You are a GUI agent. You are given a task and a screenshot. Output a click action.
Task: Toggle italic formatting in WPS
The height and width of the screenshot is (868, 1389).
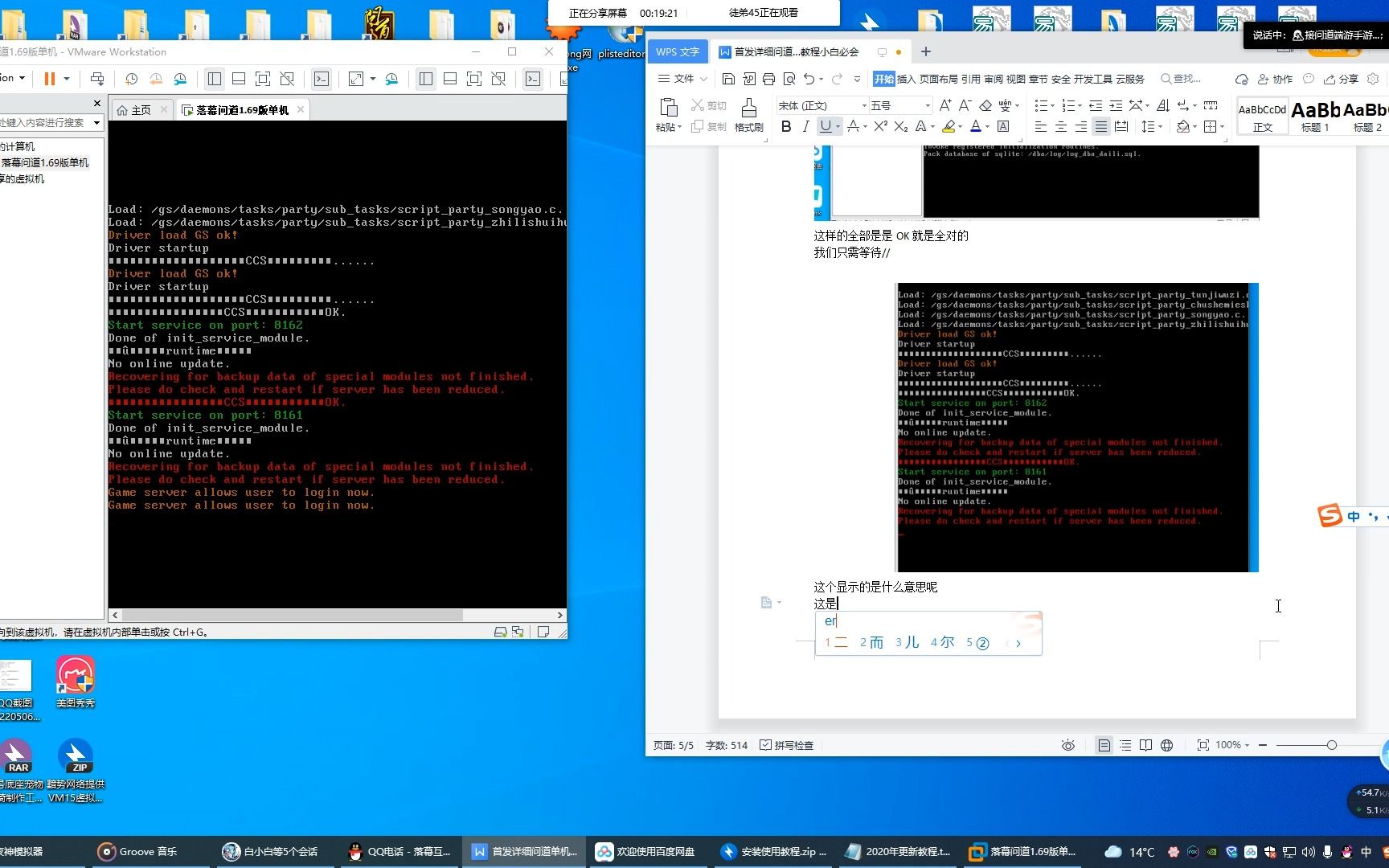coord(805,126)
